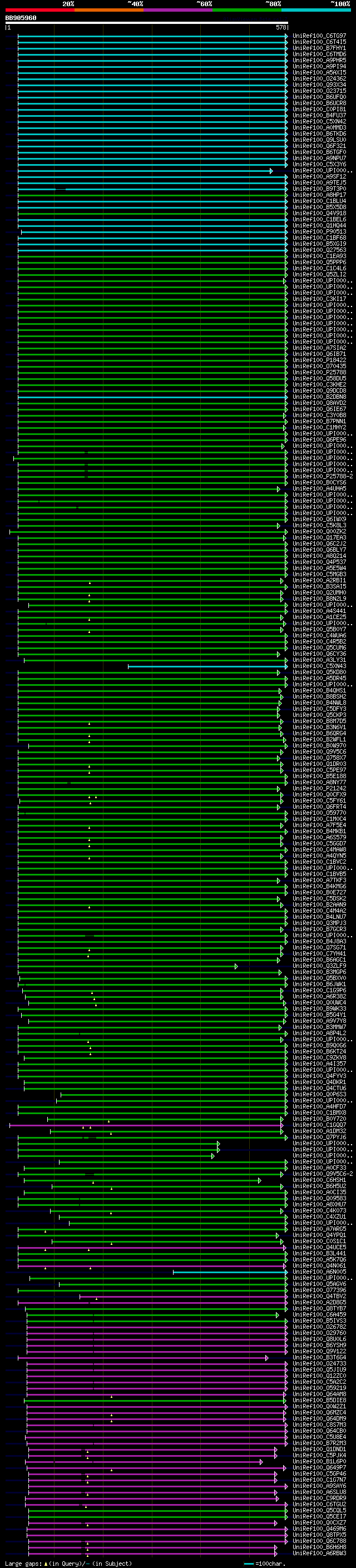The width and height of the screenshot is (356, 1568).
Task: Select the UniRef100_Q58DU5 label
Action: (319, 378)
